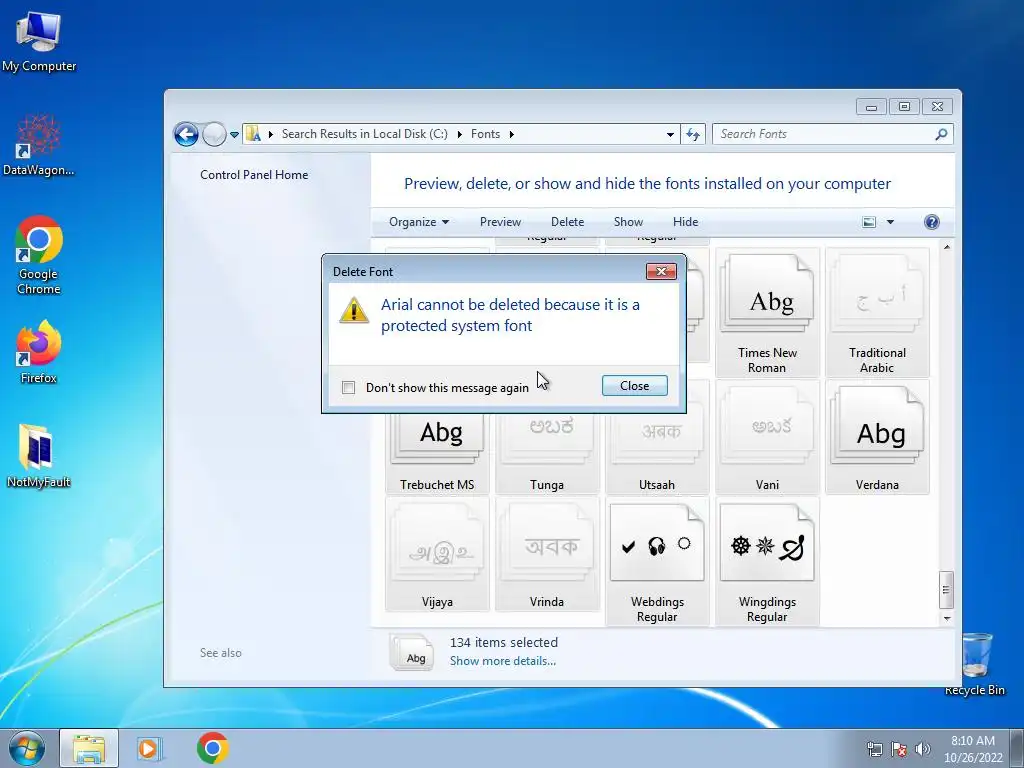Image resolution: width=1024 pixels, height=768 pixels.
Task: Select the Verdana font icon
Action: pos(877,437)
